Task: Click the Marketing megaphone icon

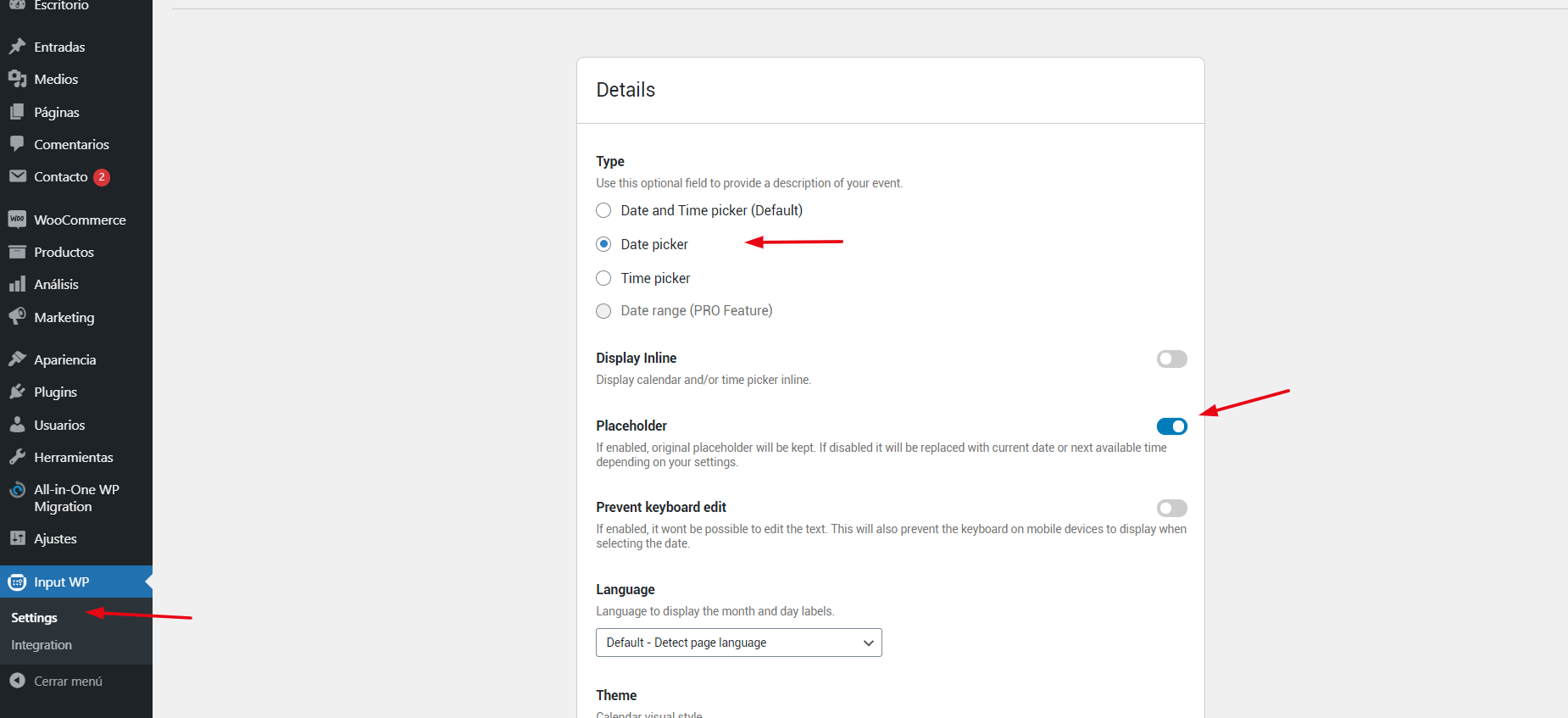Action: (17, 317)
